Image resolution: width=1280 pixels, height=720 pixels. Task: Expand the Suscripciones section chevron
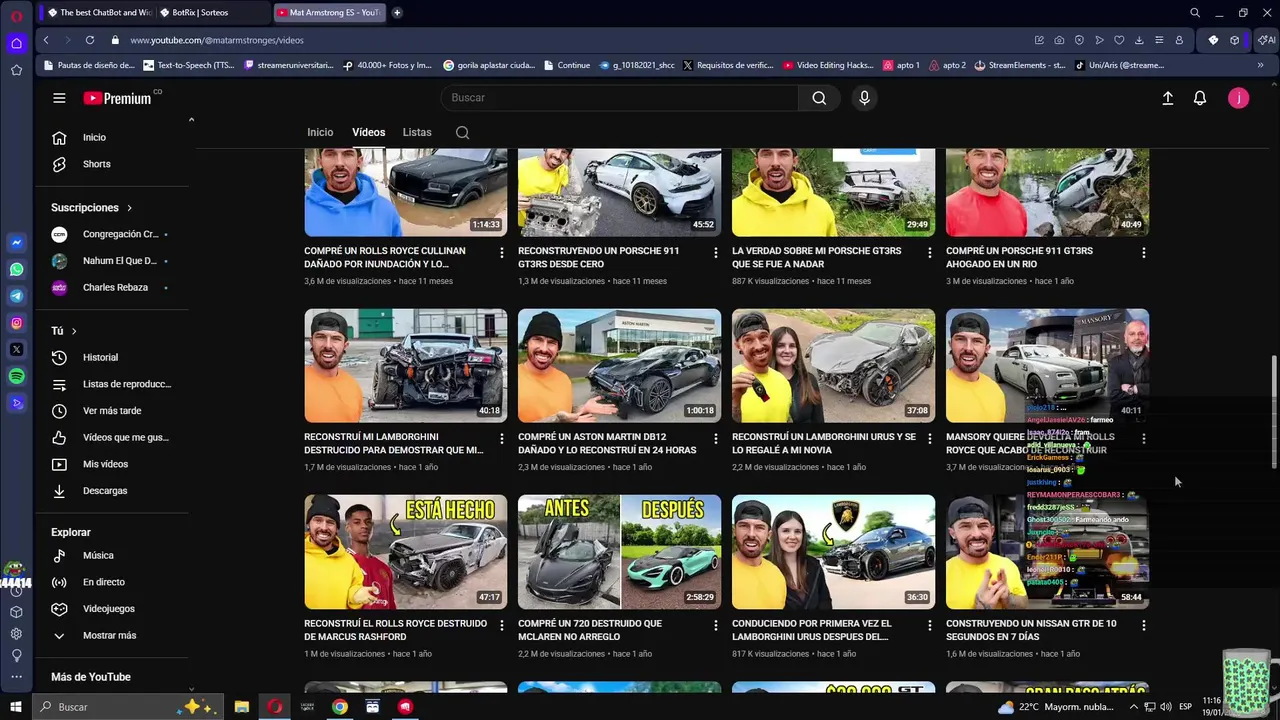point(129,208)
